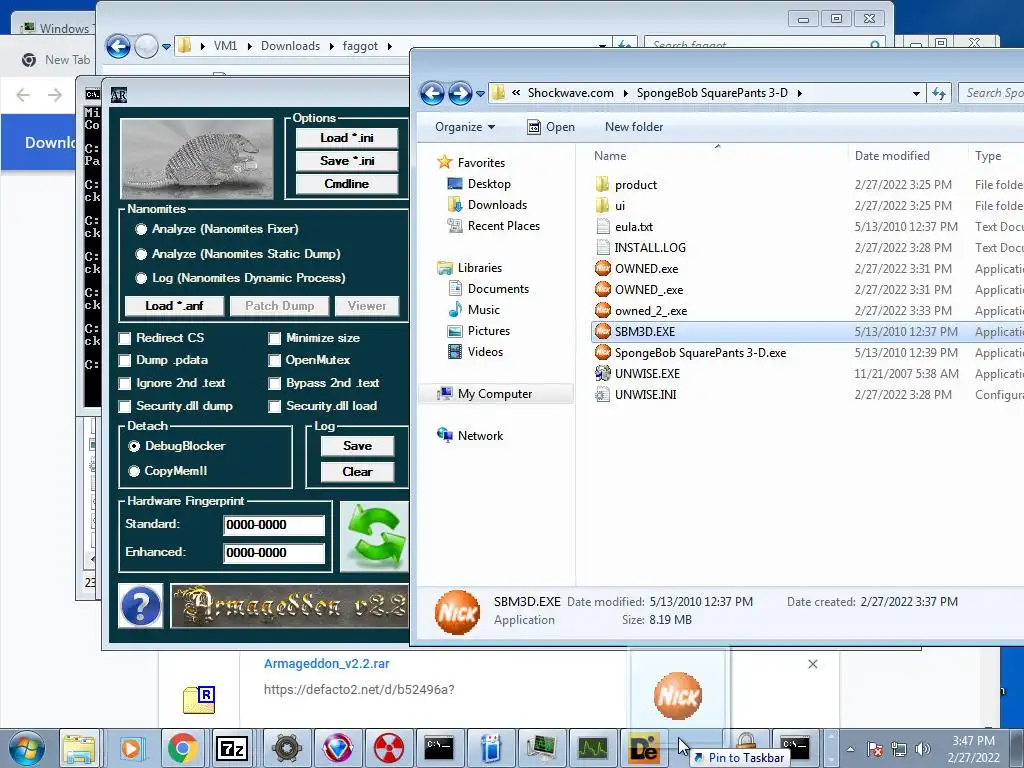Open the blue USB-like taskbar icon
Viewport: 1024px width, 768px height.
[x=490, y=748]
